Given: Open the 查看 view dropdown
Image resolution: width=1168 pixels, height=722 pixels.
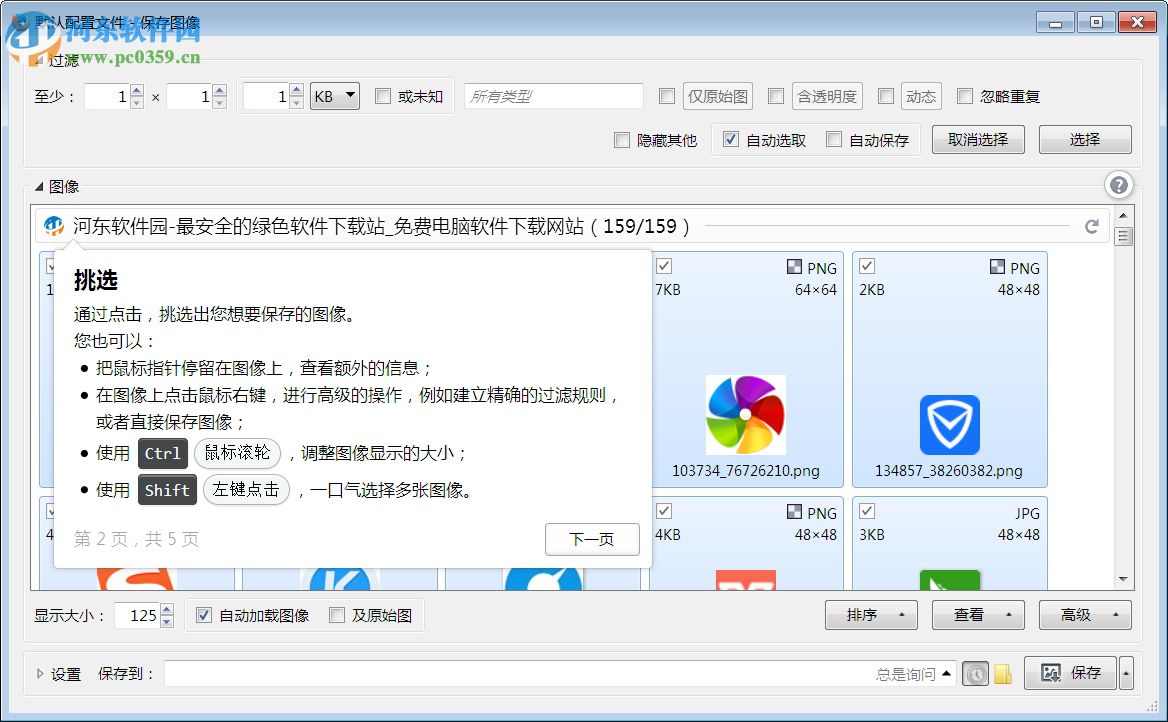Looking at the screenshot, I should (978, 614).
